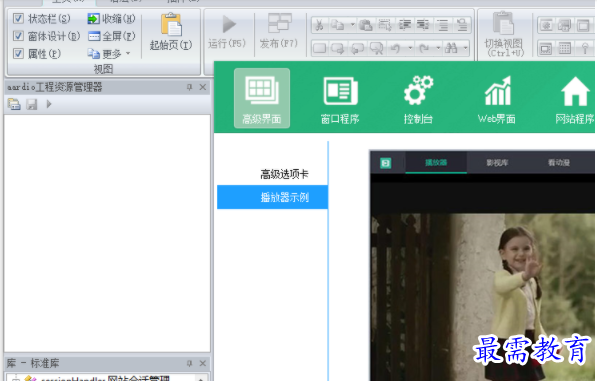The width and height of the screenshot is (597, 381).
Task: Click the 看动漫 tab in preview
Action: click(x=559, y=163)
